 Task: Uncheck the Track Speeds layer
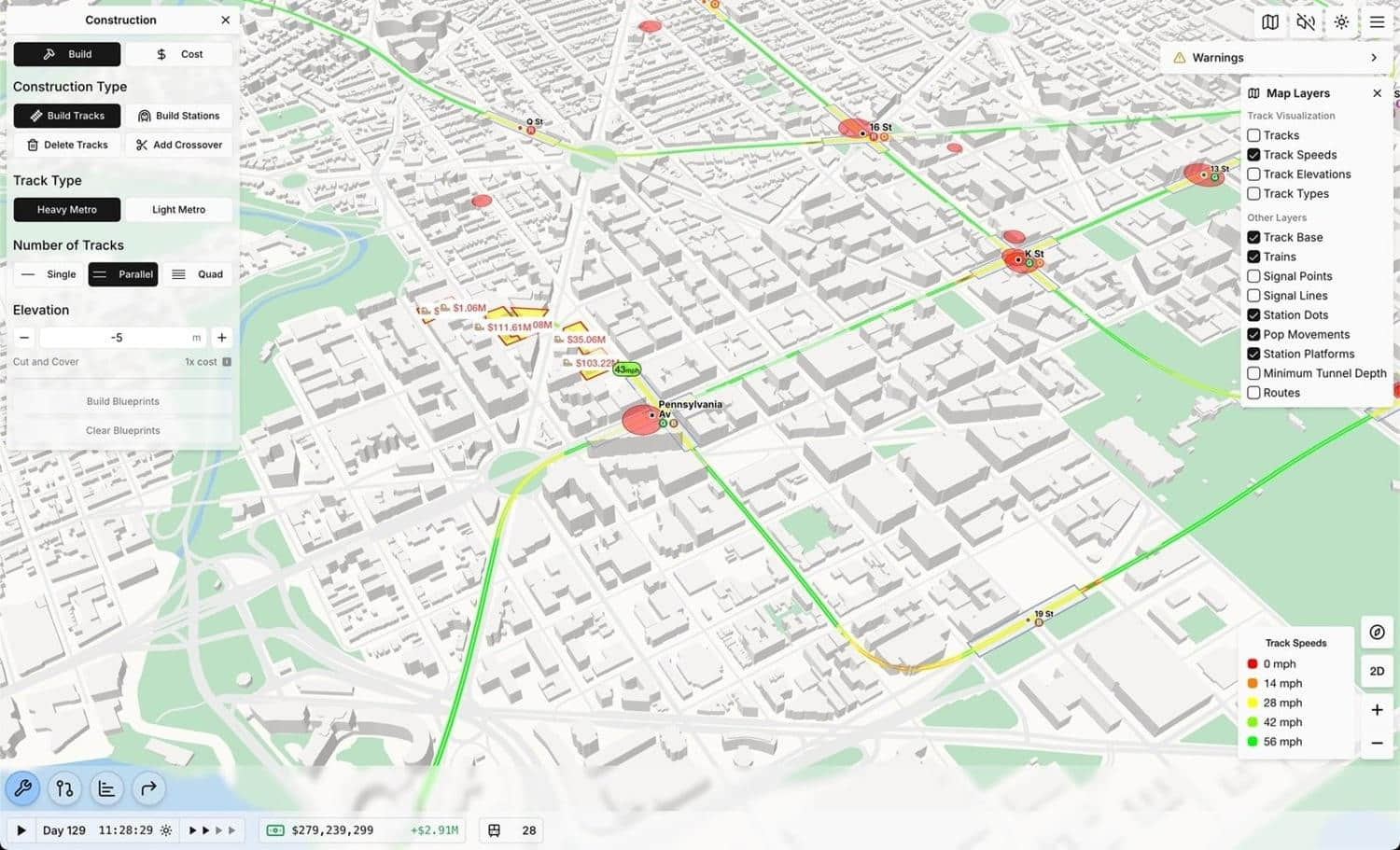[x=1253, y=155]
